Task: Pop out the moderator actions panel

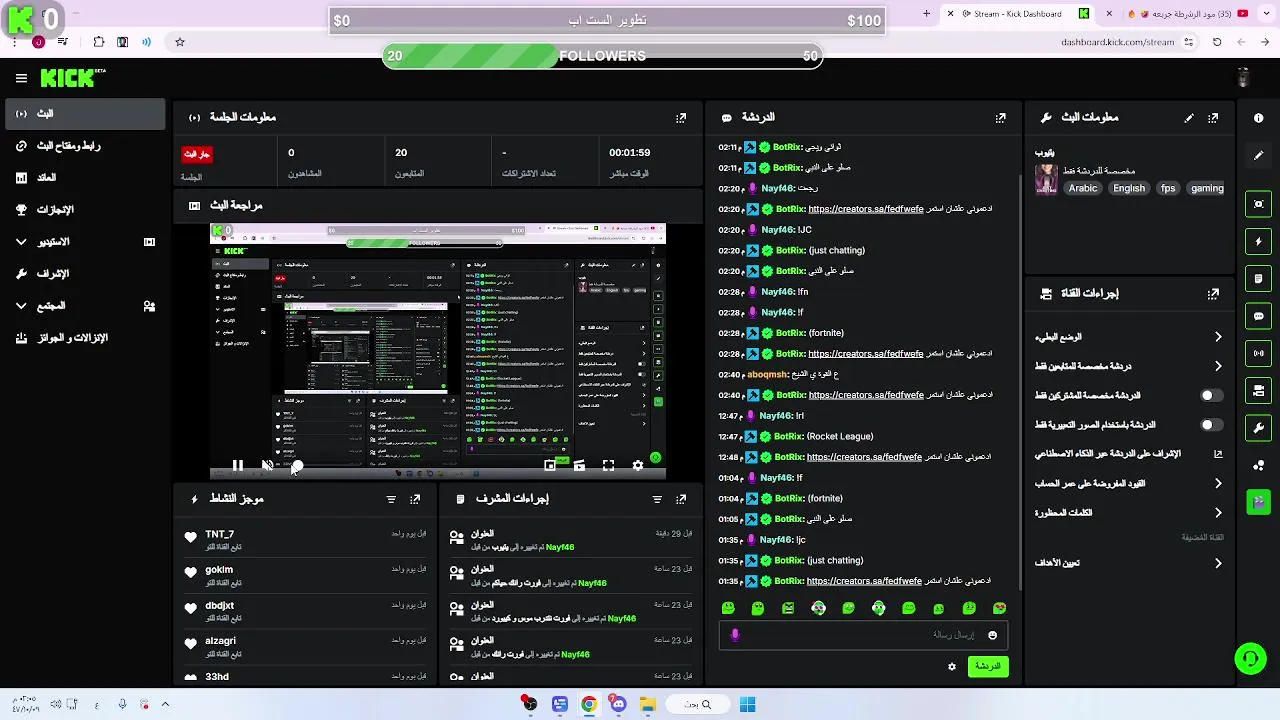Action: click(681, 499)
